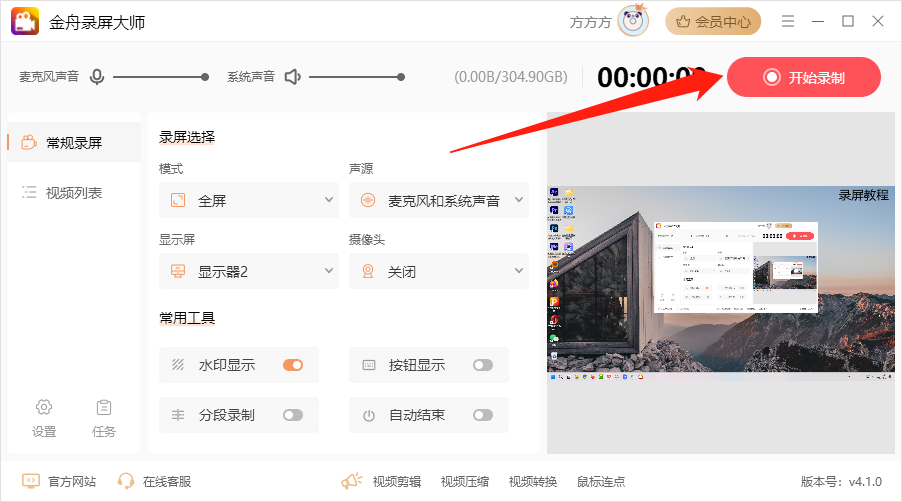The height and width of the screenshot is (502, 902).
Task: Enable the 按钮显示 toggle
Action: (x=483, y=365)
